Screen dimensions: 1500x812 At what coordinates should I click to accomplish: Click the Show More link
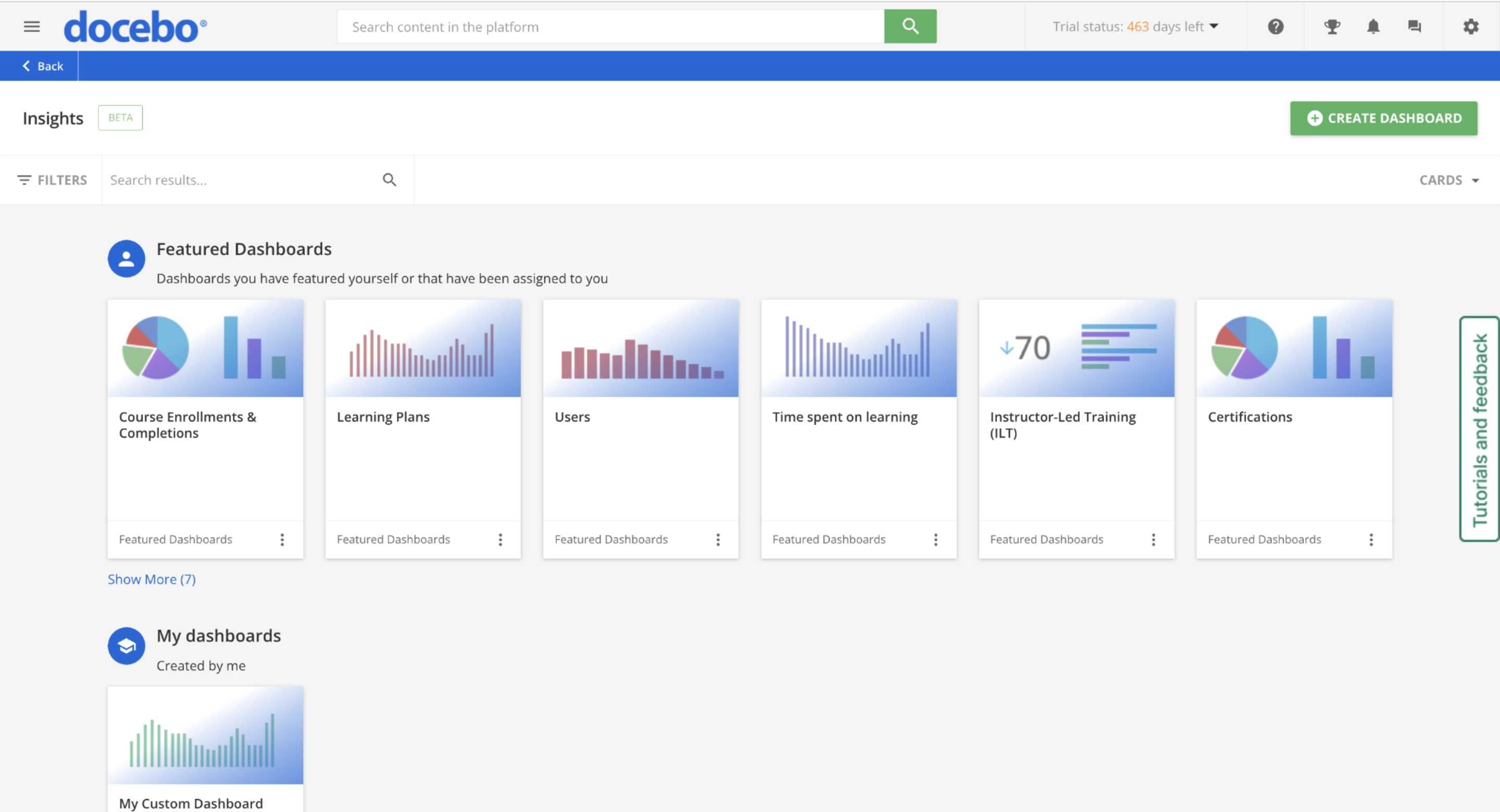coord(151,579)
